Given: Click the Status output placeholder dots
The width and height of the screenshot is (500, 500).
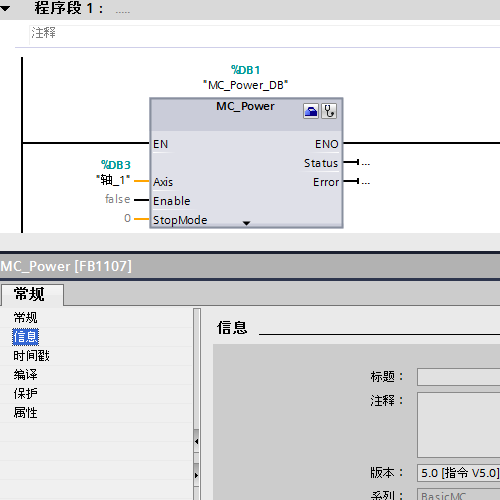Looking at the screenshot, I should pos(366,163).
